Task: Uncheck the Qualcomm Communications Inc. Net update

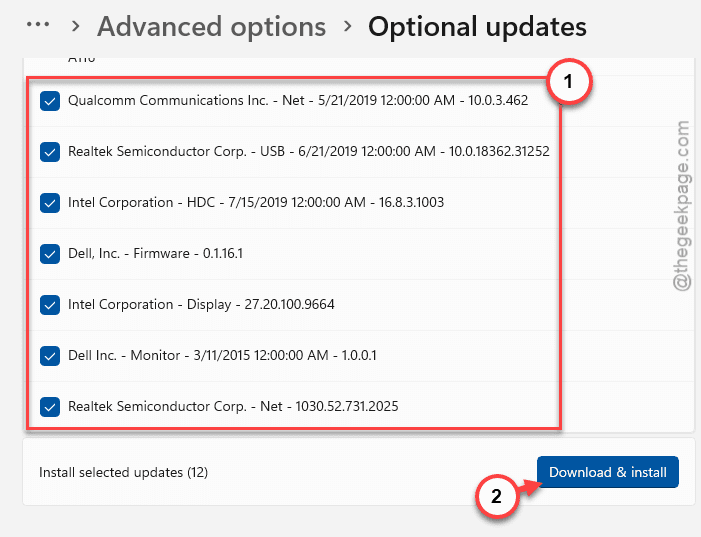Action: coord(50,101)
